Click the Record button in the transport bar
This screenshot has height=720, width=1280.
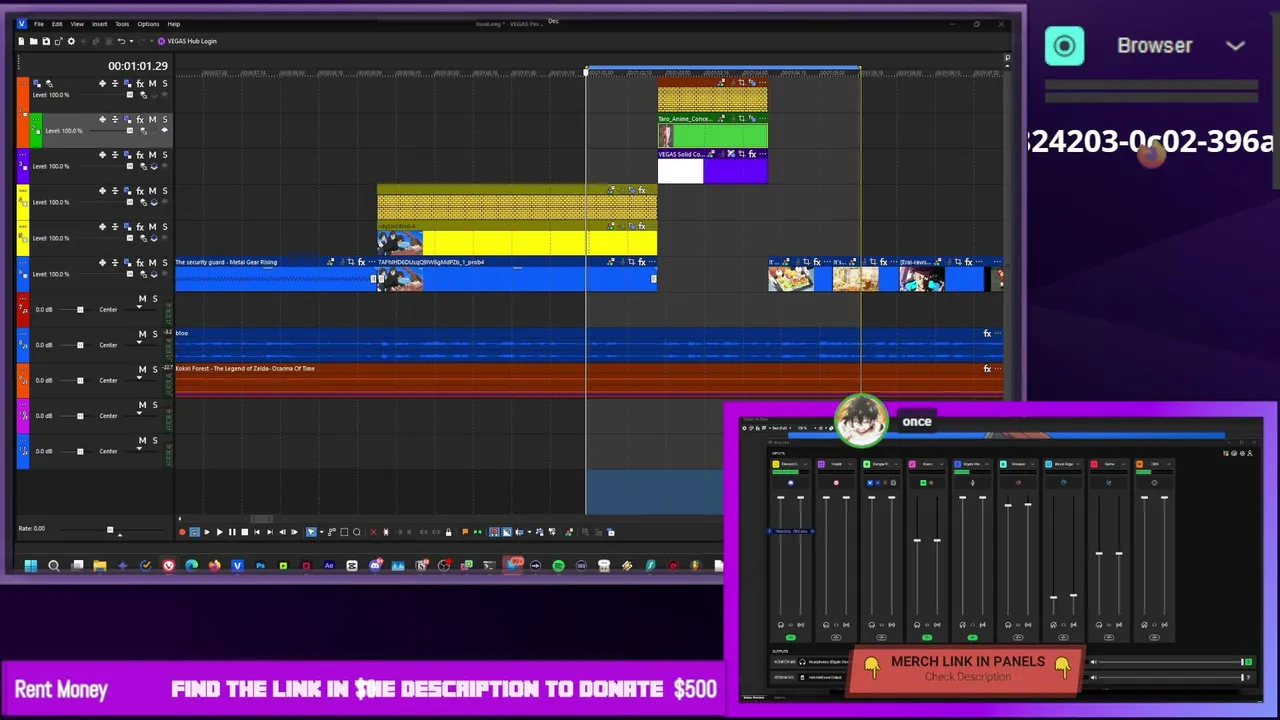[x=183, y=532]
